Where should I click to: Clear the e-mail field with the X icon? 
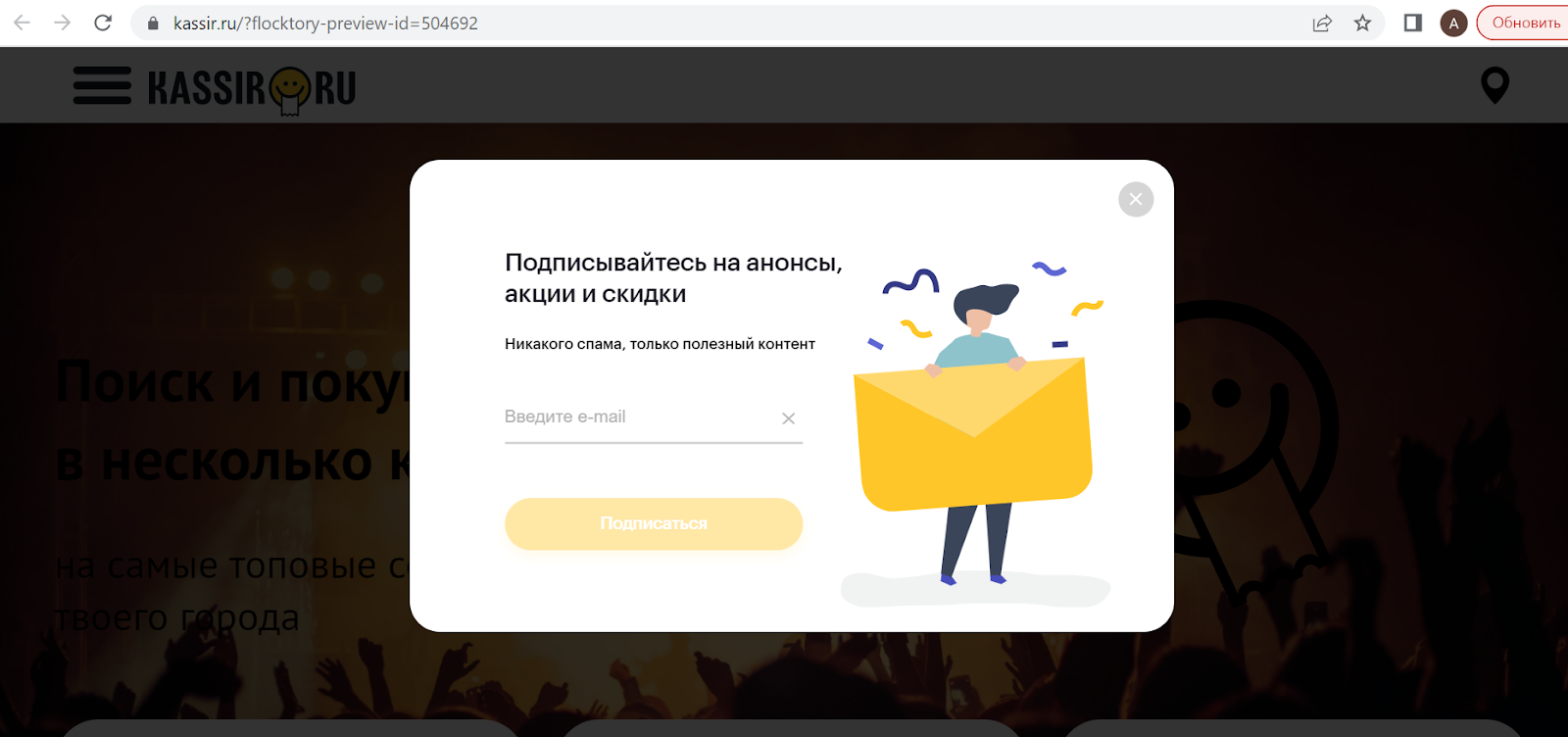(x=788, y=418)
